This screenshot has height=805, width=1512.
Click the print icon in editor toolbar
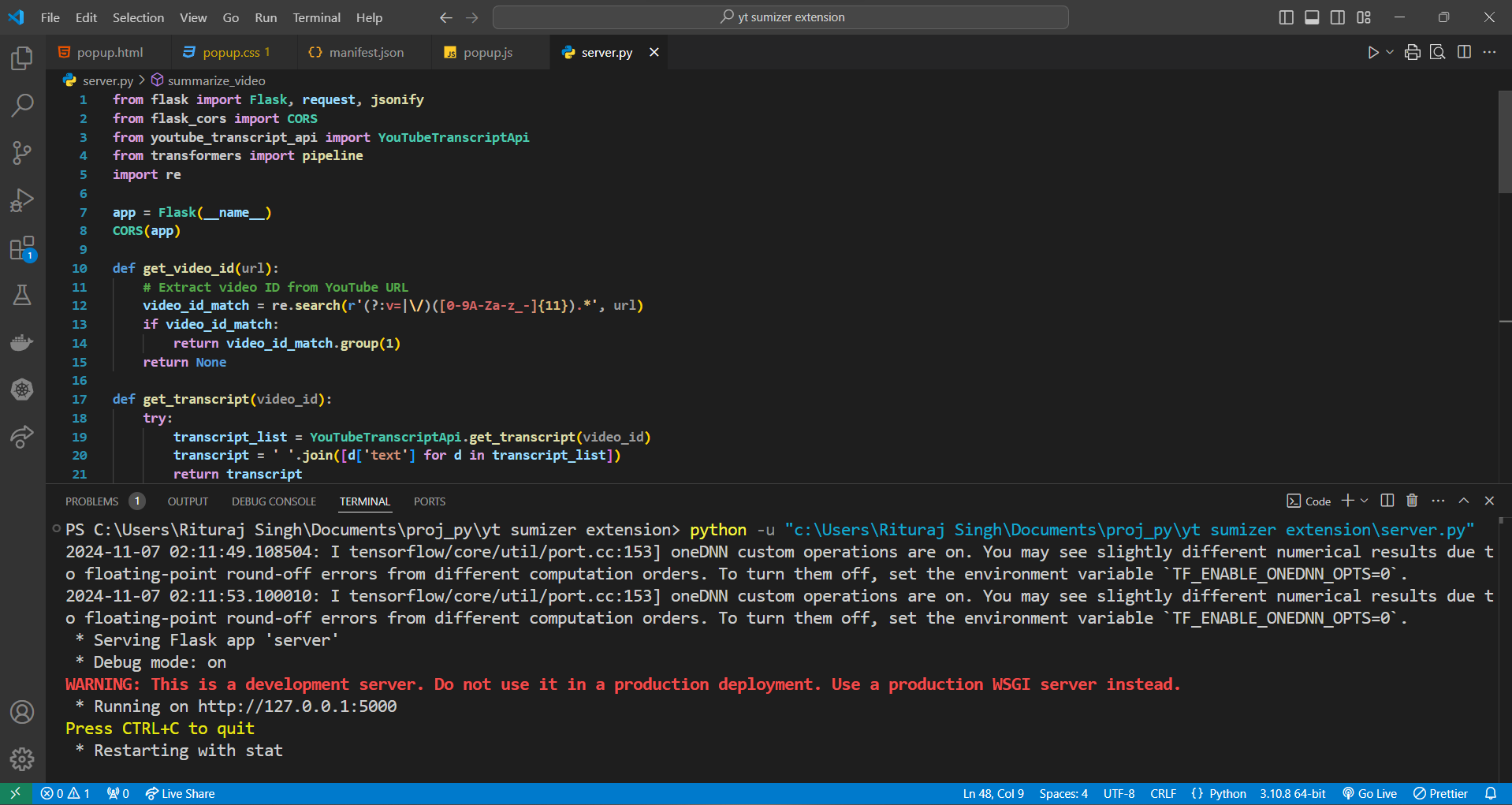(x=1413, y=52)
